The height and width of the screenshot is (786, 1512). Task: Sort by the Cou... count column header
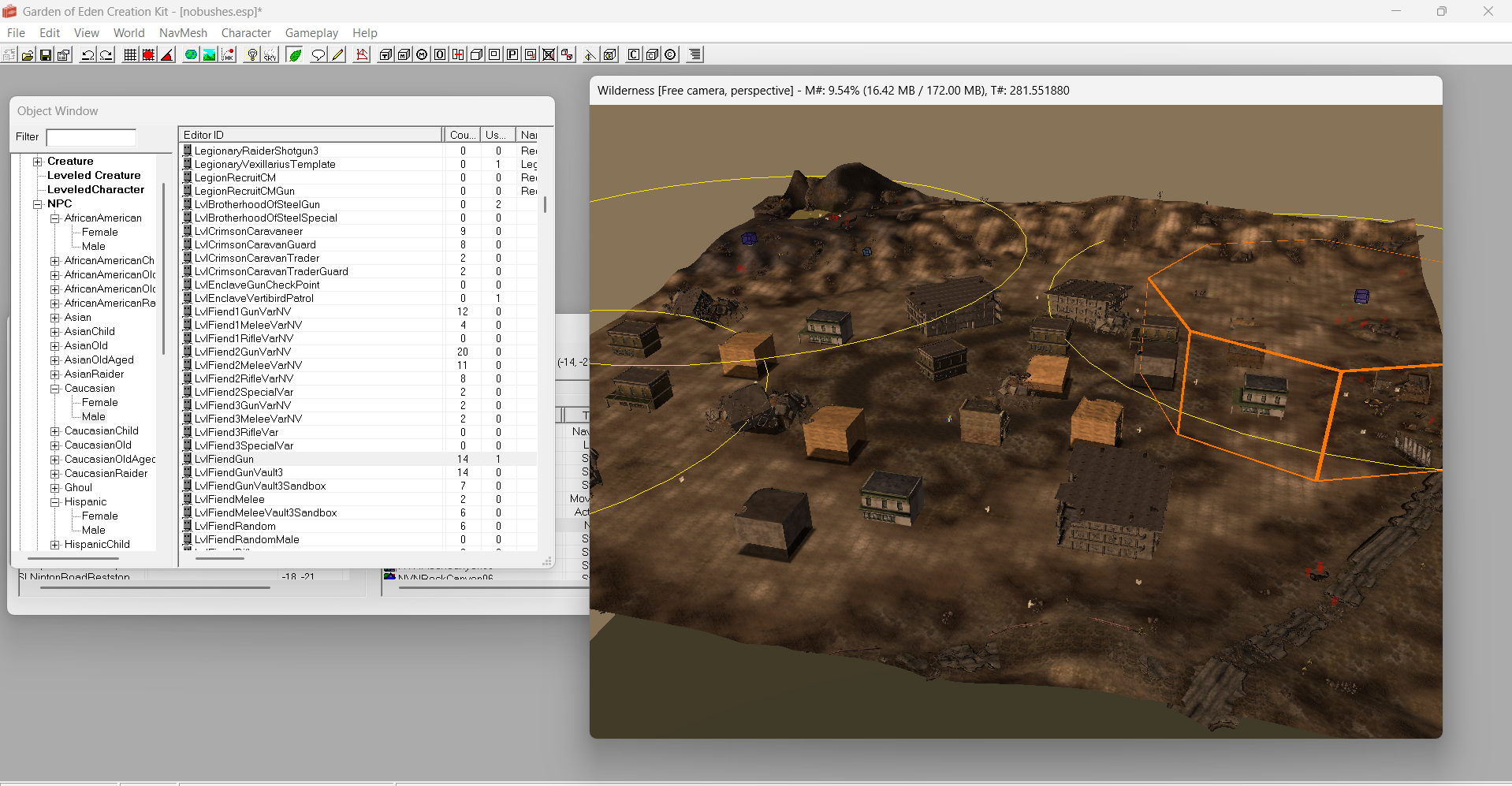tap(462, 135)
